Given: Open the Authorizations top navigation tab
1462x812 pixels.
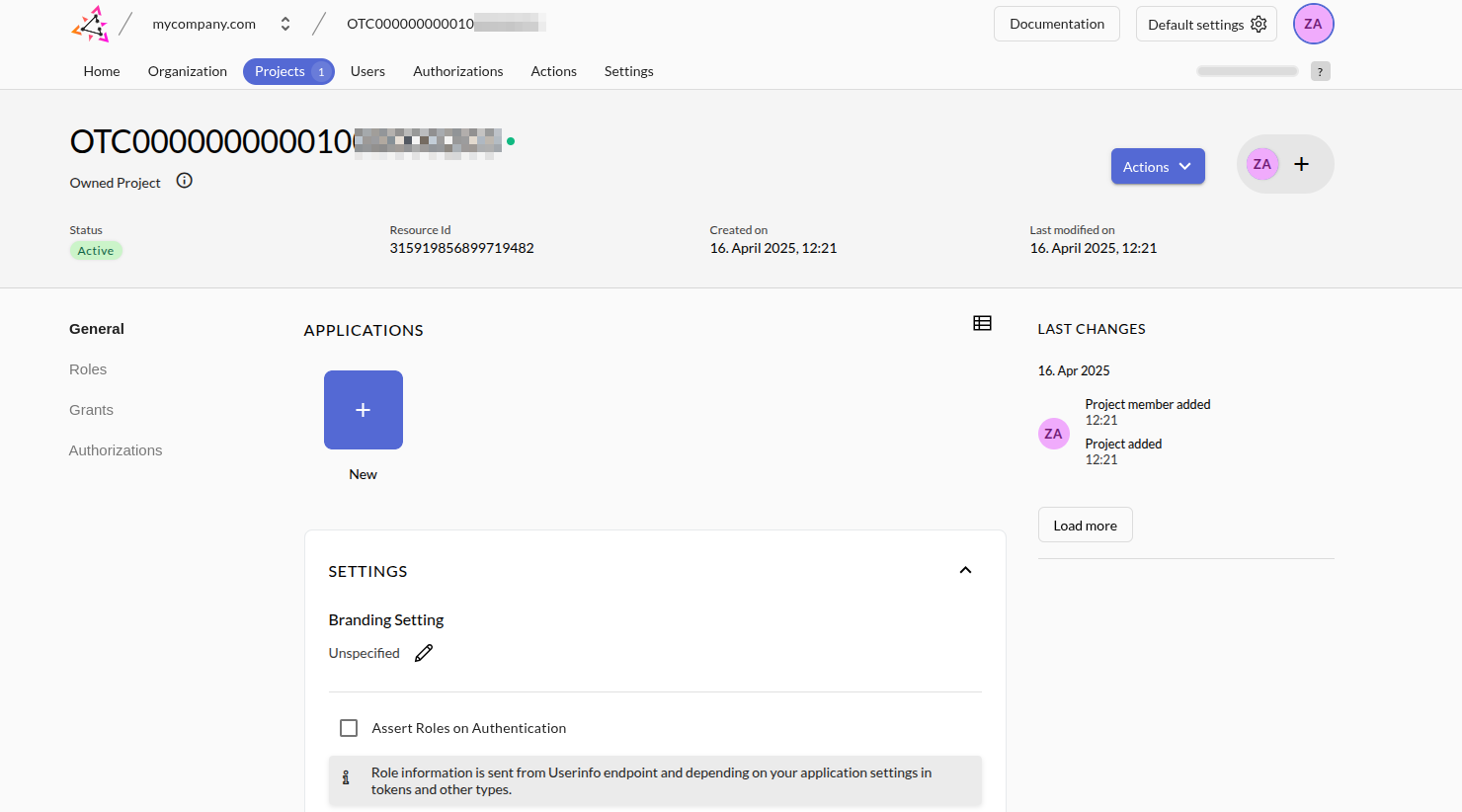Looking at the screenshot, I should pos(457,71).
